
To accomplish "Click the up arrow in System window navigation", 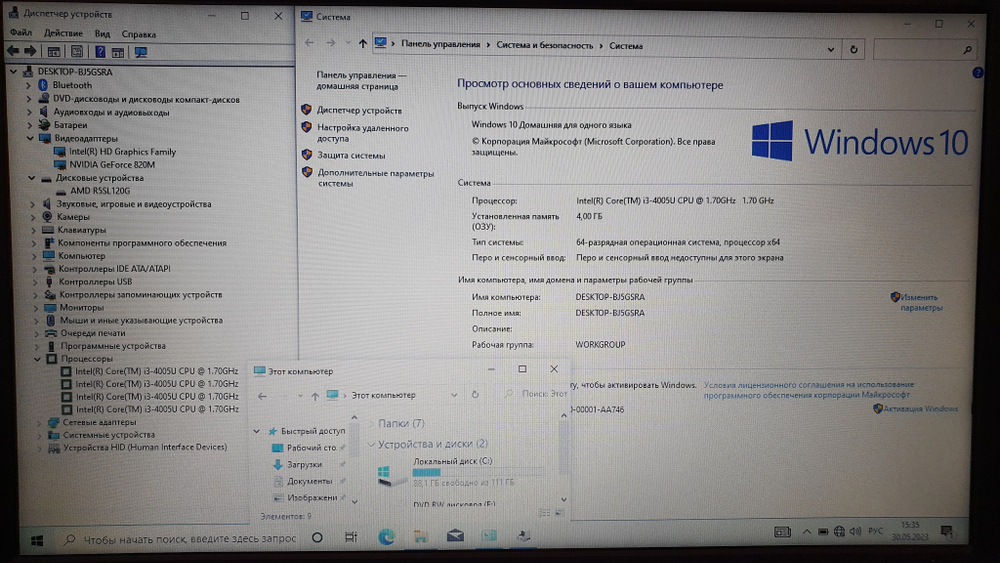I will [x=362, y=43].
